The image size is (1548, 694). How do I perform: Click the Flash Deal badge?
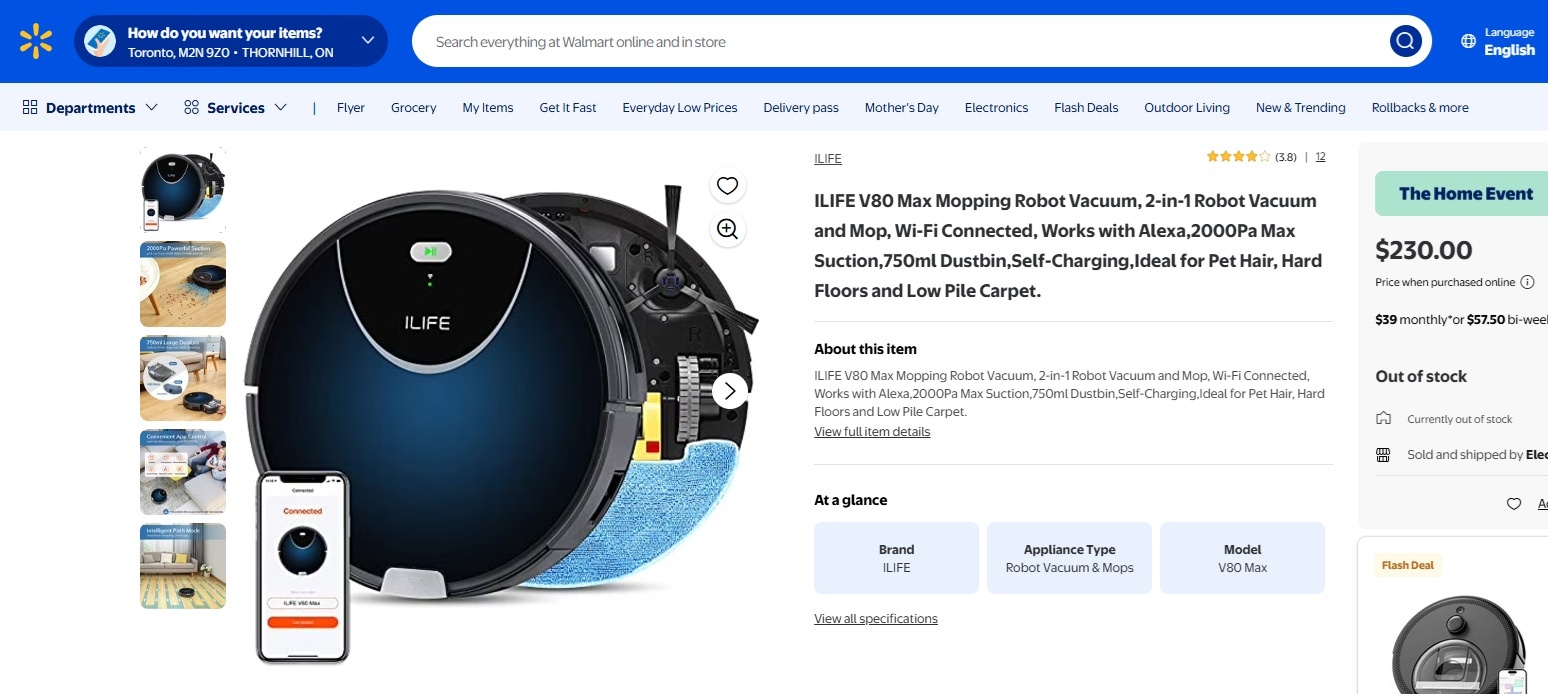click(1408, 565)
